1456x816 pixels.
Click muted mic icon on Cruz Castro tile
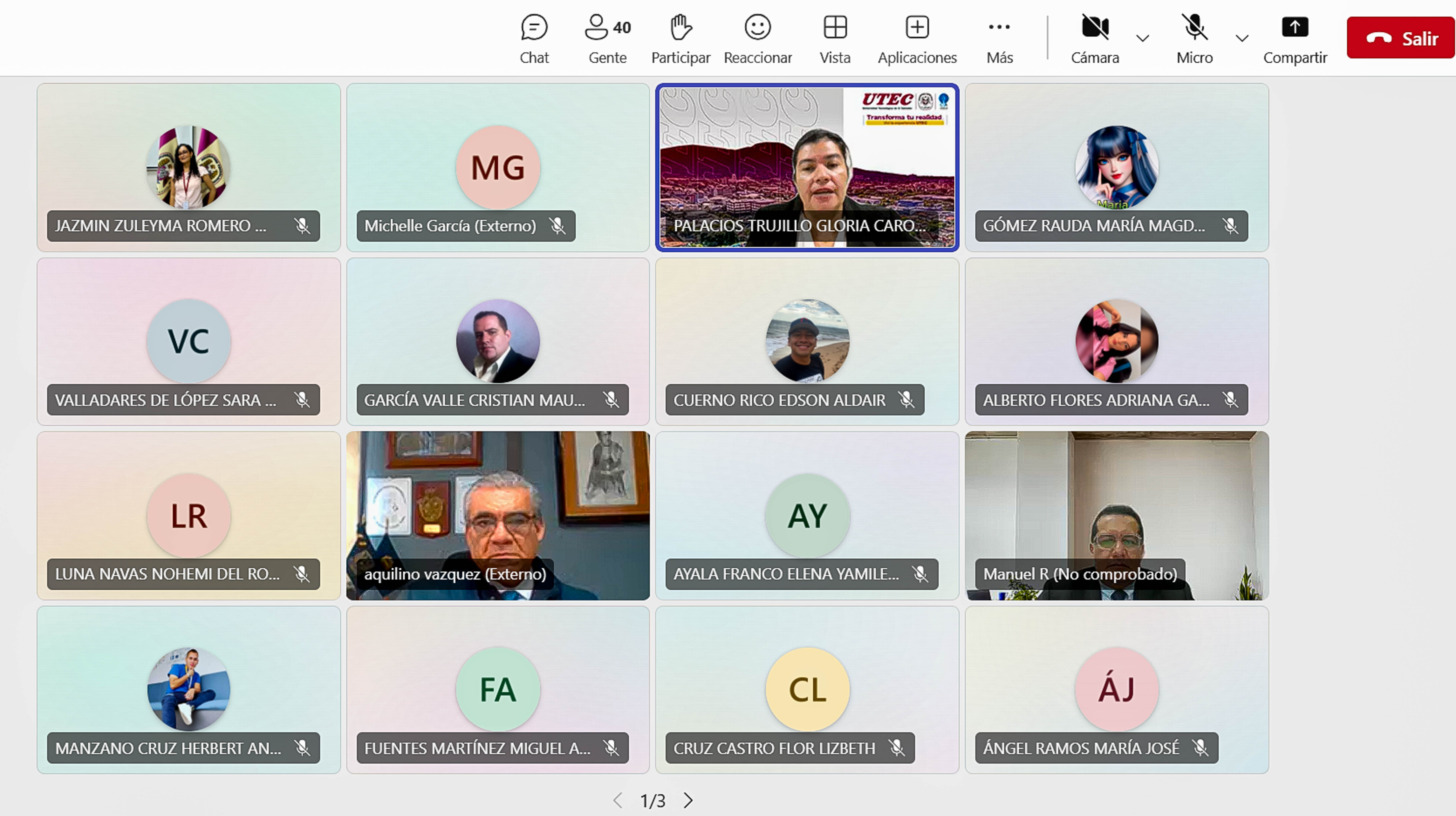[x=896, y=748]
